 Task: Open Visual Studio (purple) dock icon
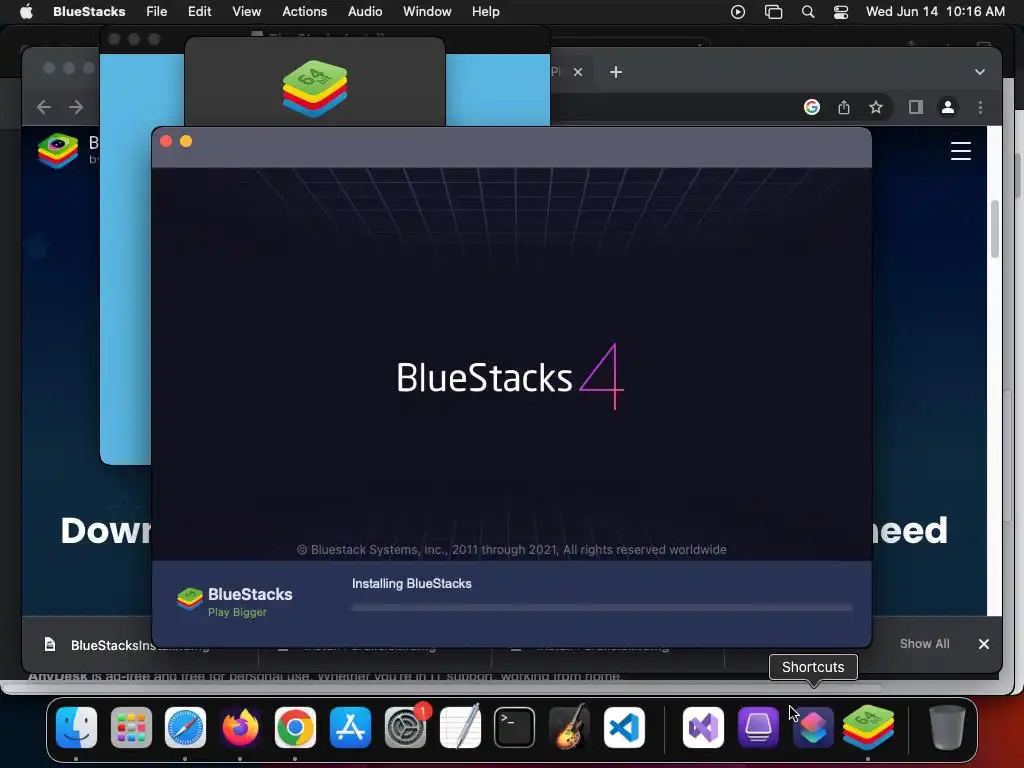pos(703,727)
